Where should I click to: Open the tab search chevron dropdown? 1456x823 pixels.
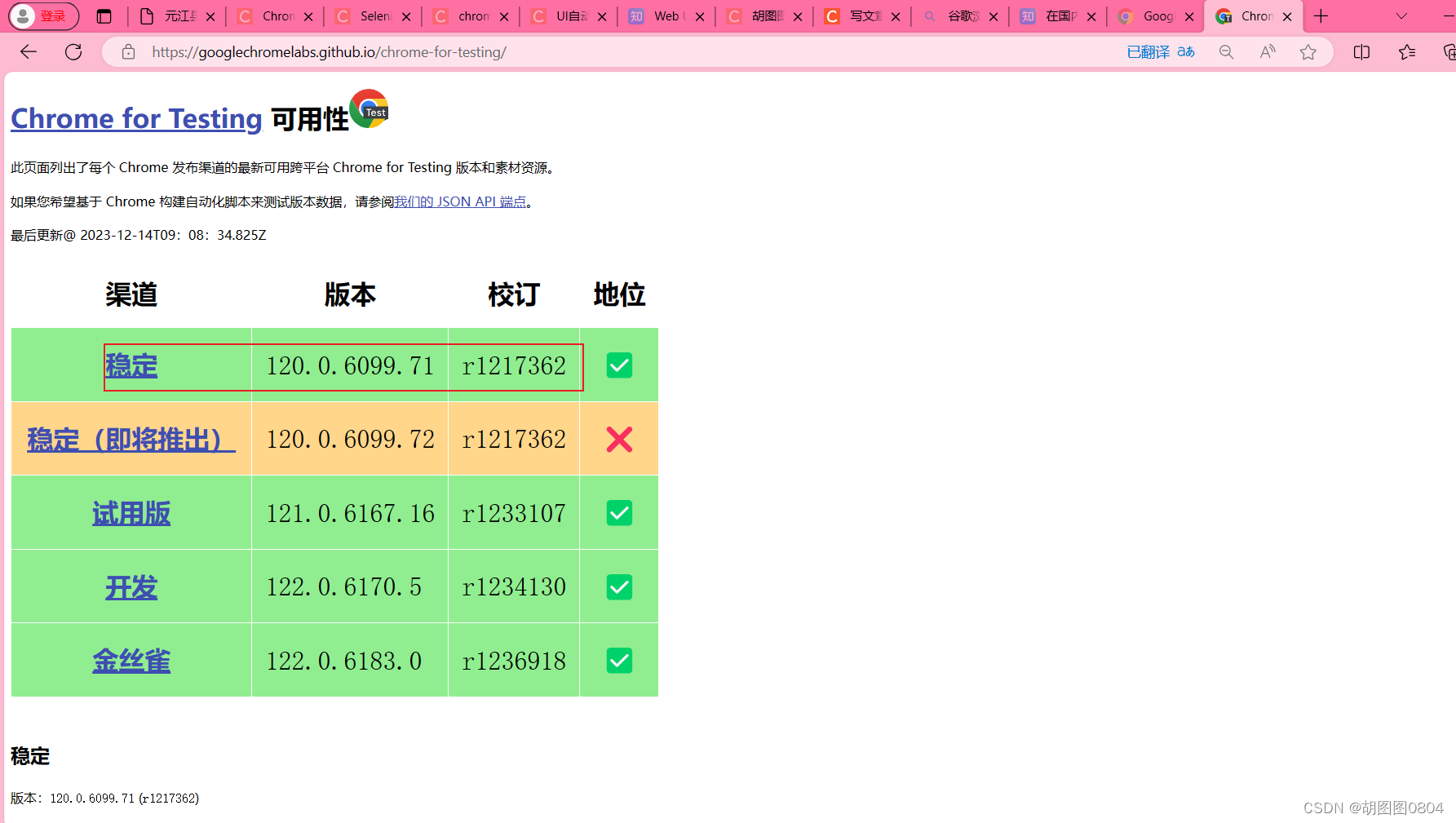(x=1401, y=15)
